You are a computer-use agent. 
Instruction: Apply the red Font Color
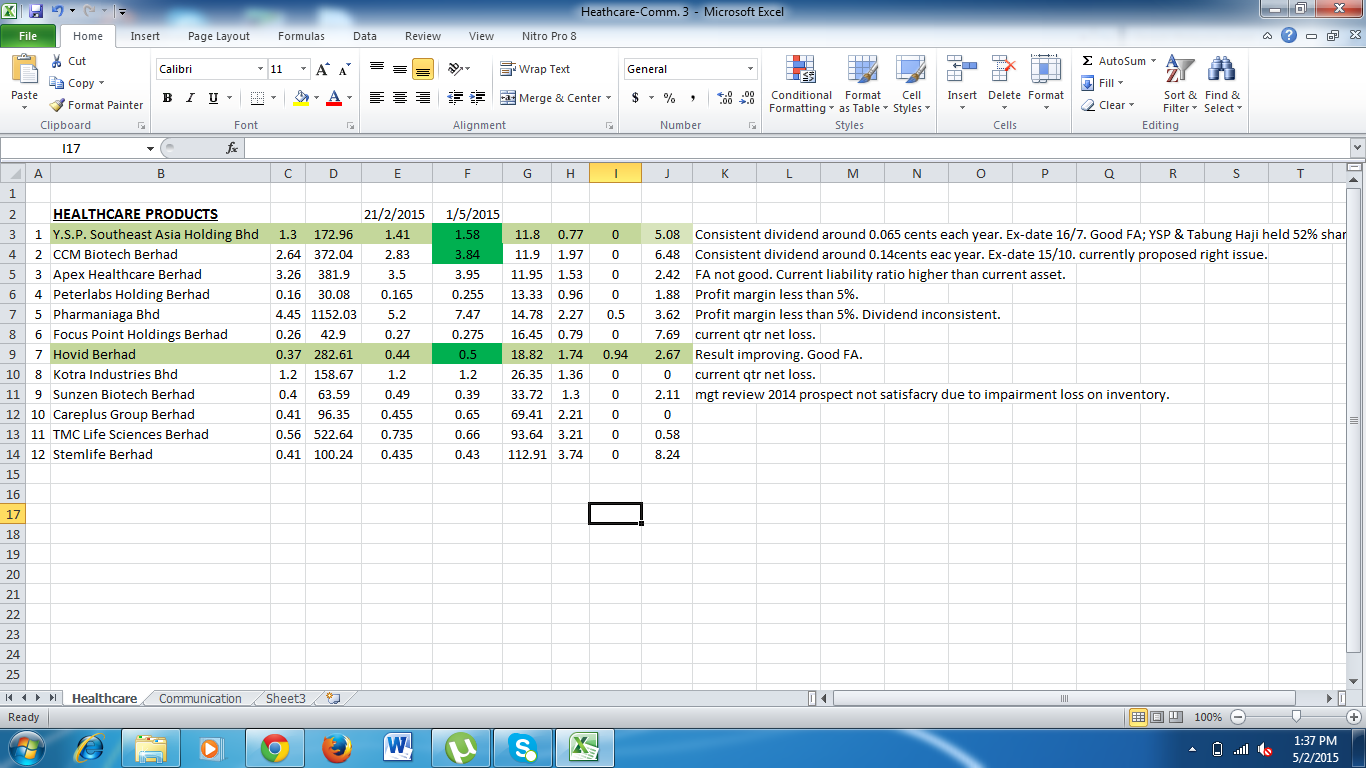pyautogui.click(x=334, y=98)
